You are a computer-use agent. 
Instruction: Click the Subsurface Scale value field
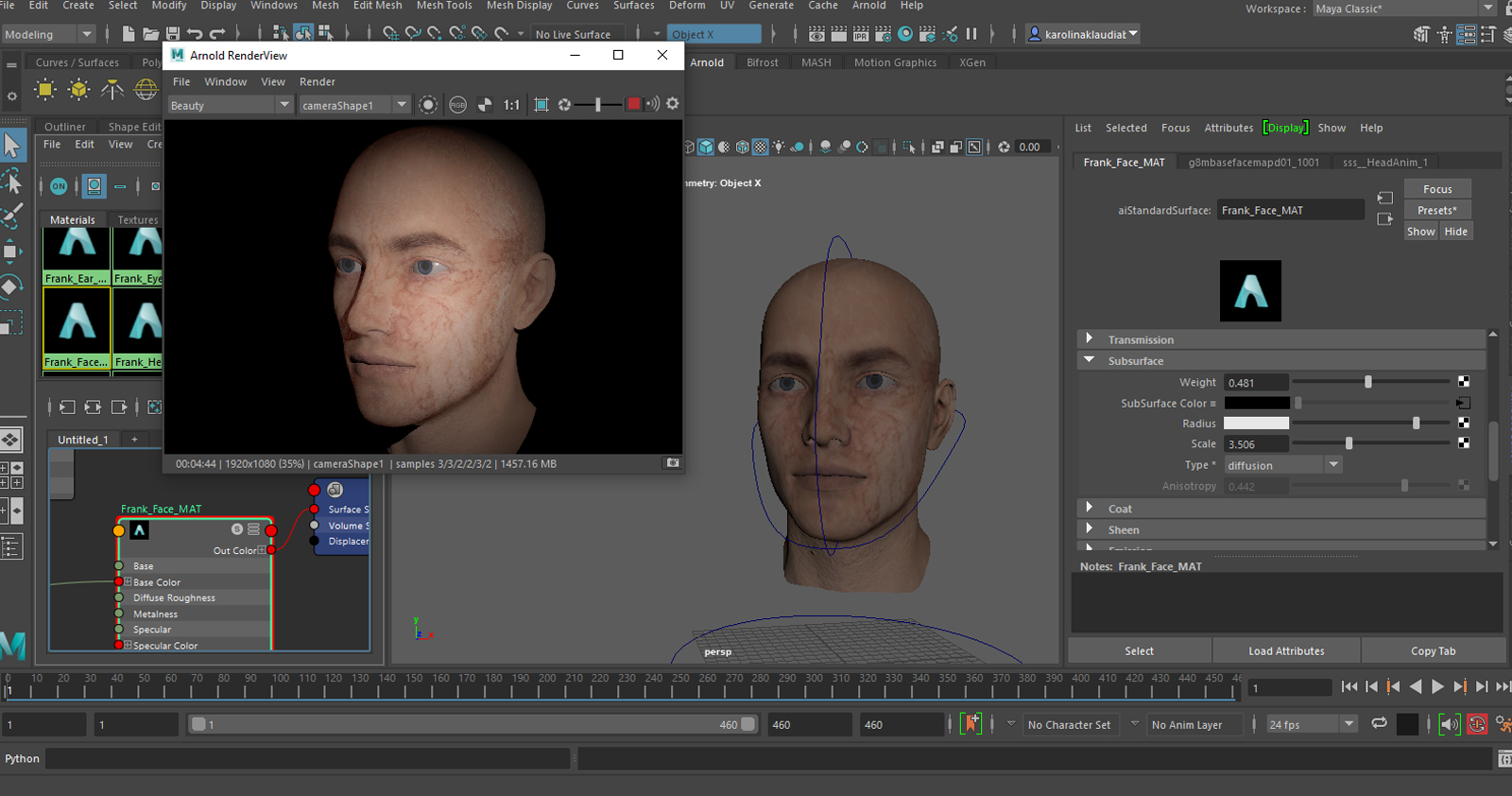click(1256, 444)
